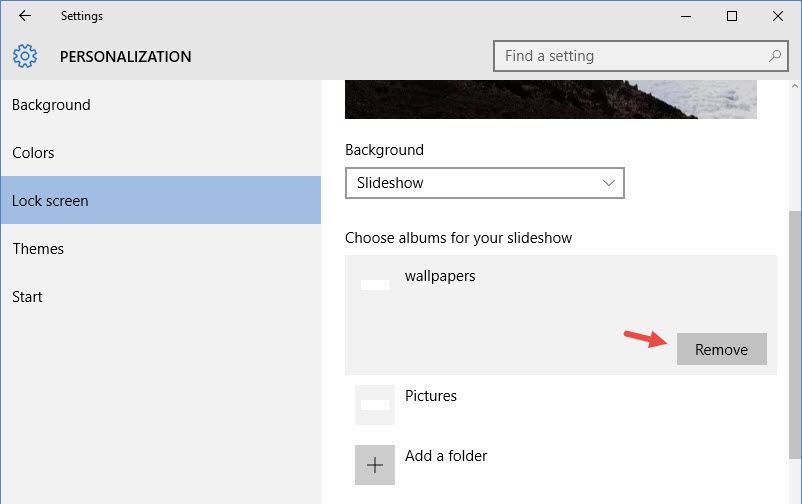802x504 pixels.
Task: Go back with the arrow icon
Action: pos(25,16)
